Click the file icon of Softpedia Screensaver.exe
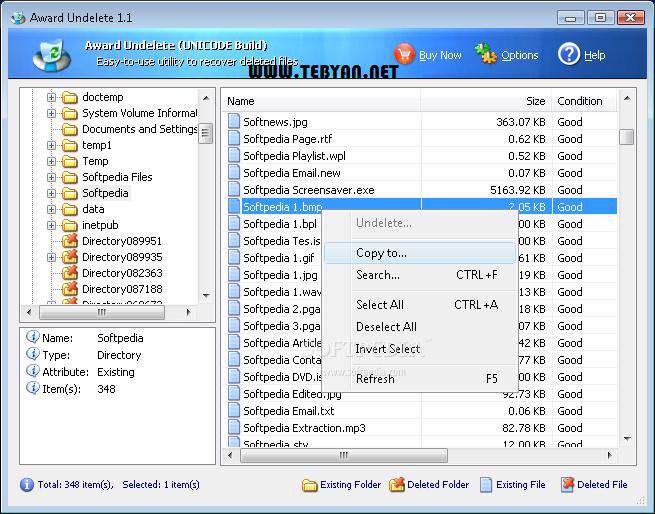This screenshot has width=655, height=514. (234, 189)
